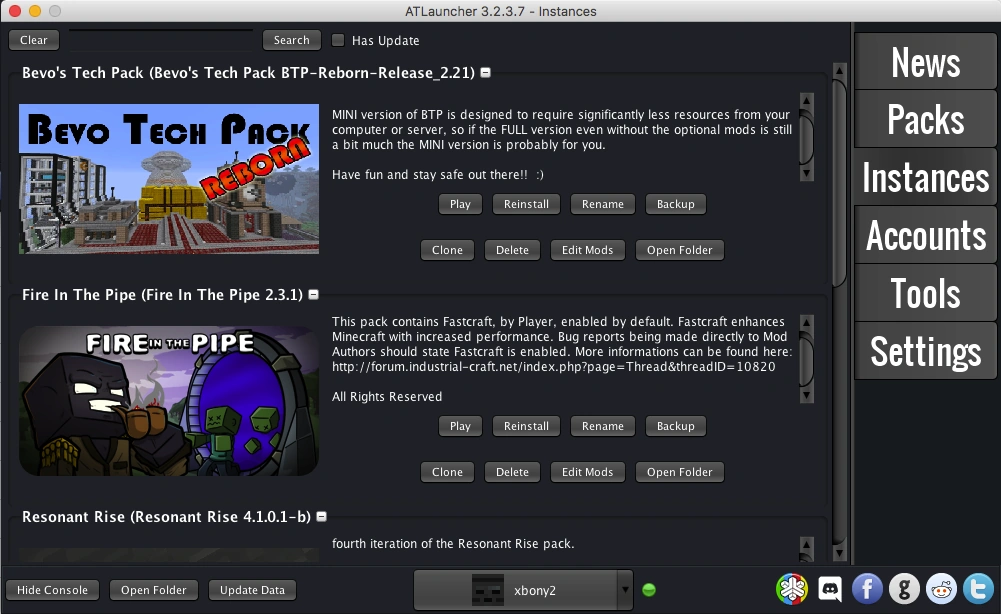The image size is (1001, 614).
Task: Edit Mods for Fire In The Pipe
Action: point(587,472)
